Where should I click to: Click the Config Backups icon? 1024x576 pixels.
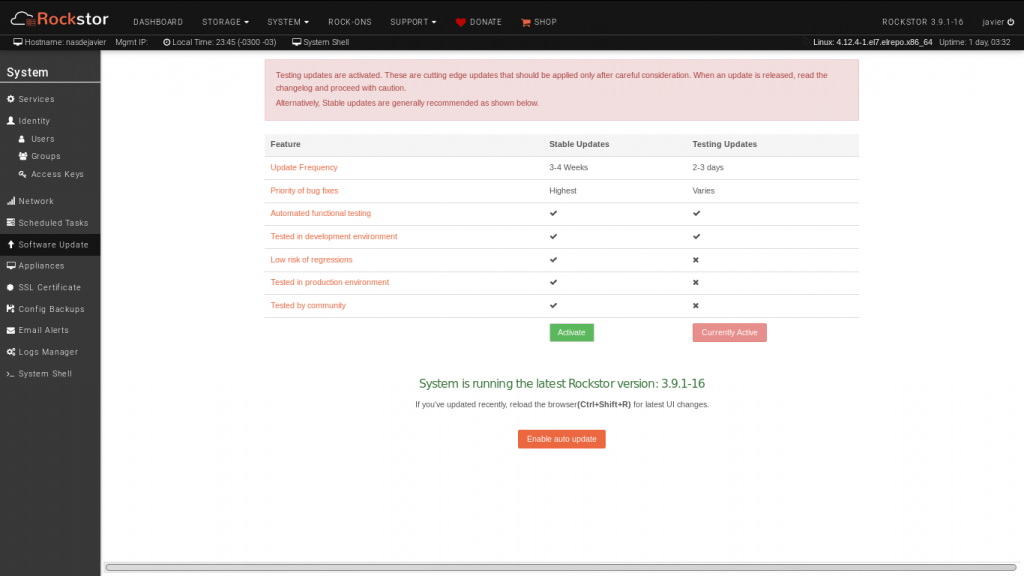click(10, 309)
